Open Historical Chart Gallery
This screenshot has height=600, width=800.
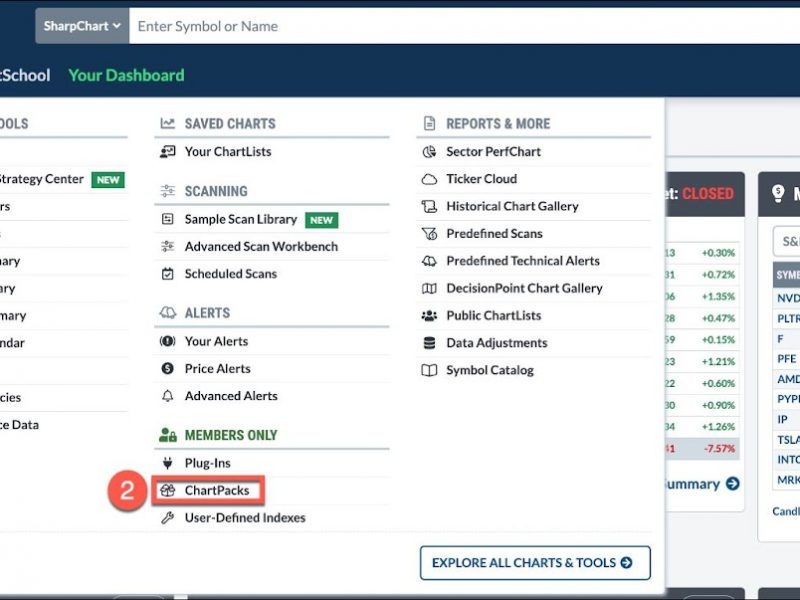(x=512, y=206)
